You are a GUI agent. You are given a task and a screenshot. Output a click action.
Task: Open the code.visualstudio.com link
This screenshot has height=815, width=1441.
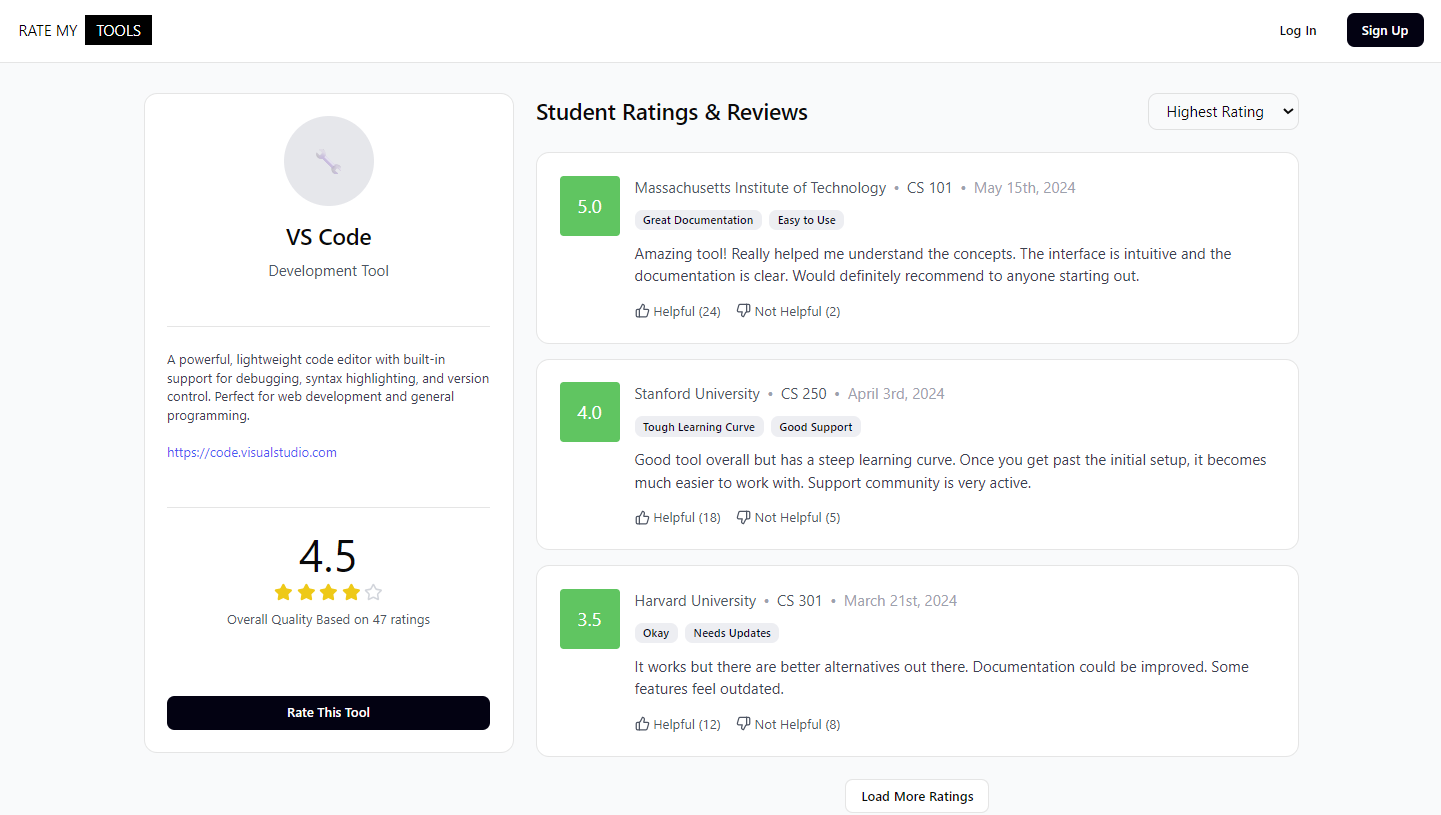(x=251, y=451)
